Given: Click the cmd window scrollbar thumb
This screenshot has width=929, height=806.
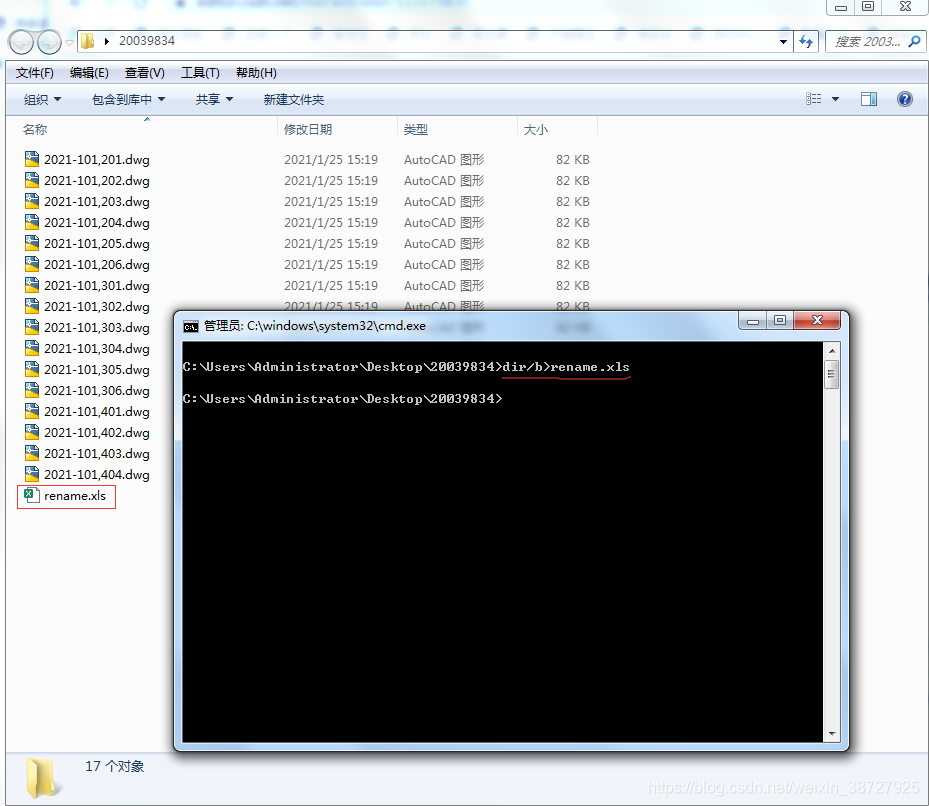Looking at the screenshot, I should point(832,373).
